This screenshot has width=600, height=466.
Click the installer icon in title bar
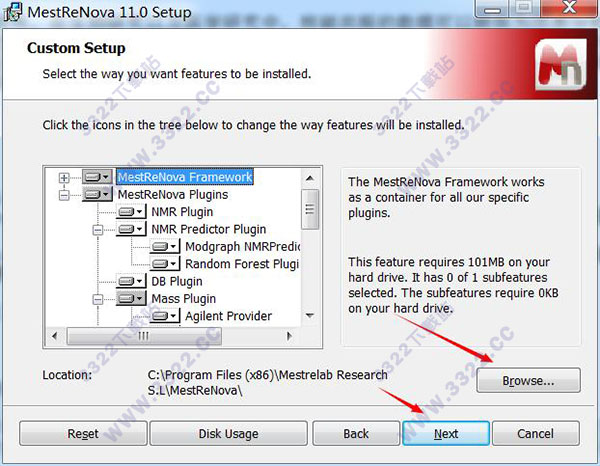[x=13, y=12]
